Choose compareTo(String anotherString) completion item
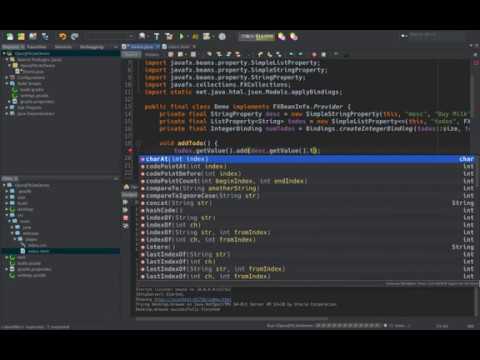The height and width of the screenshot is (360, 480). [x=307, y=188]
